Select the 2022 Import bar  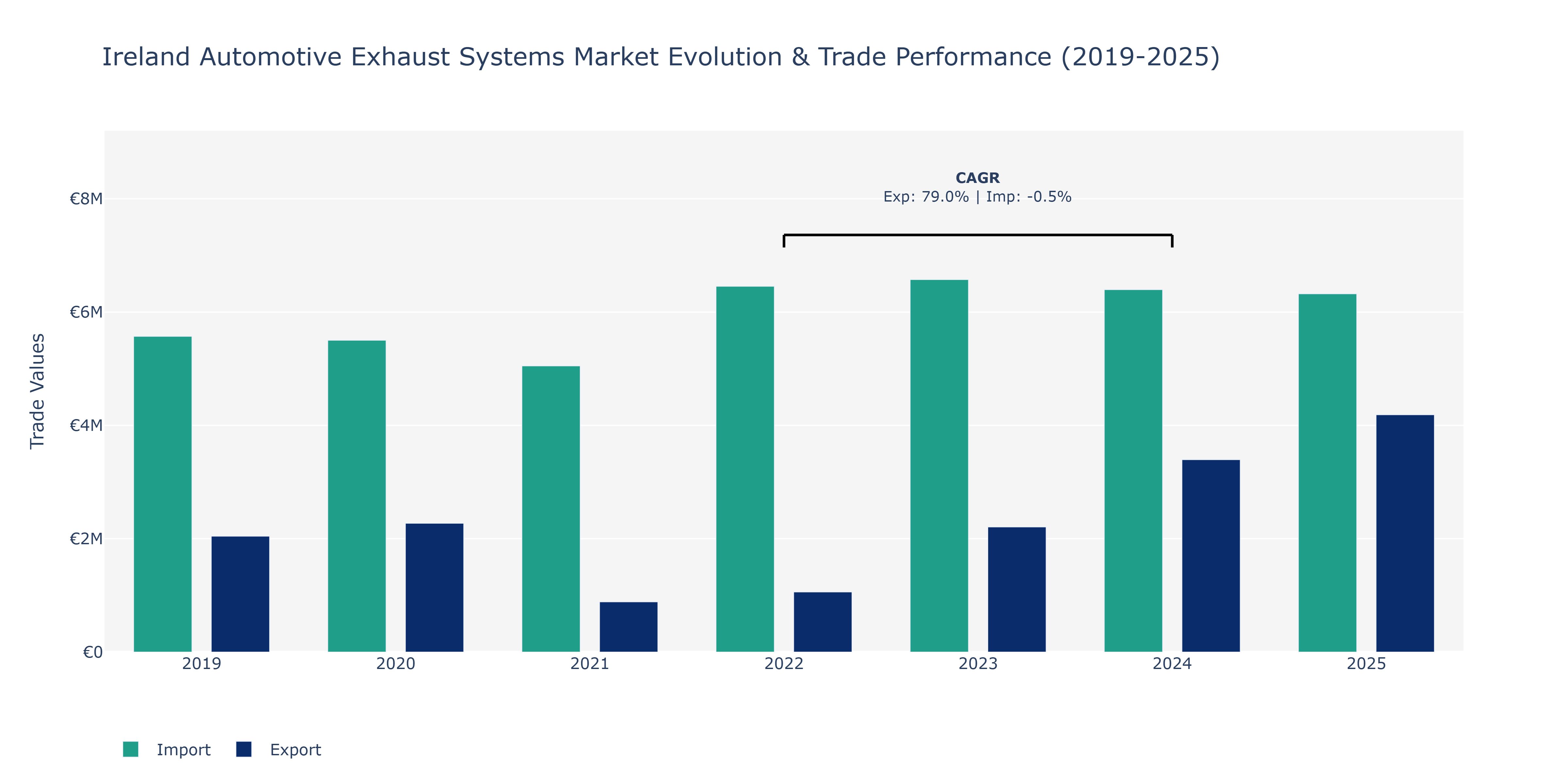[745, 469]
